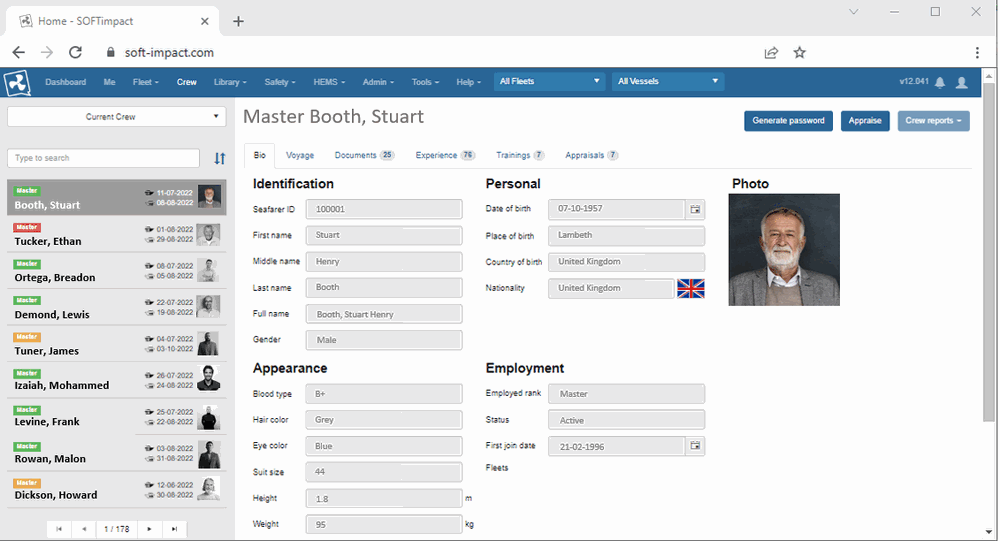Expand the Library menu
Image resolution: width=1000 pixels, height=541 pixels.
230,82
